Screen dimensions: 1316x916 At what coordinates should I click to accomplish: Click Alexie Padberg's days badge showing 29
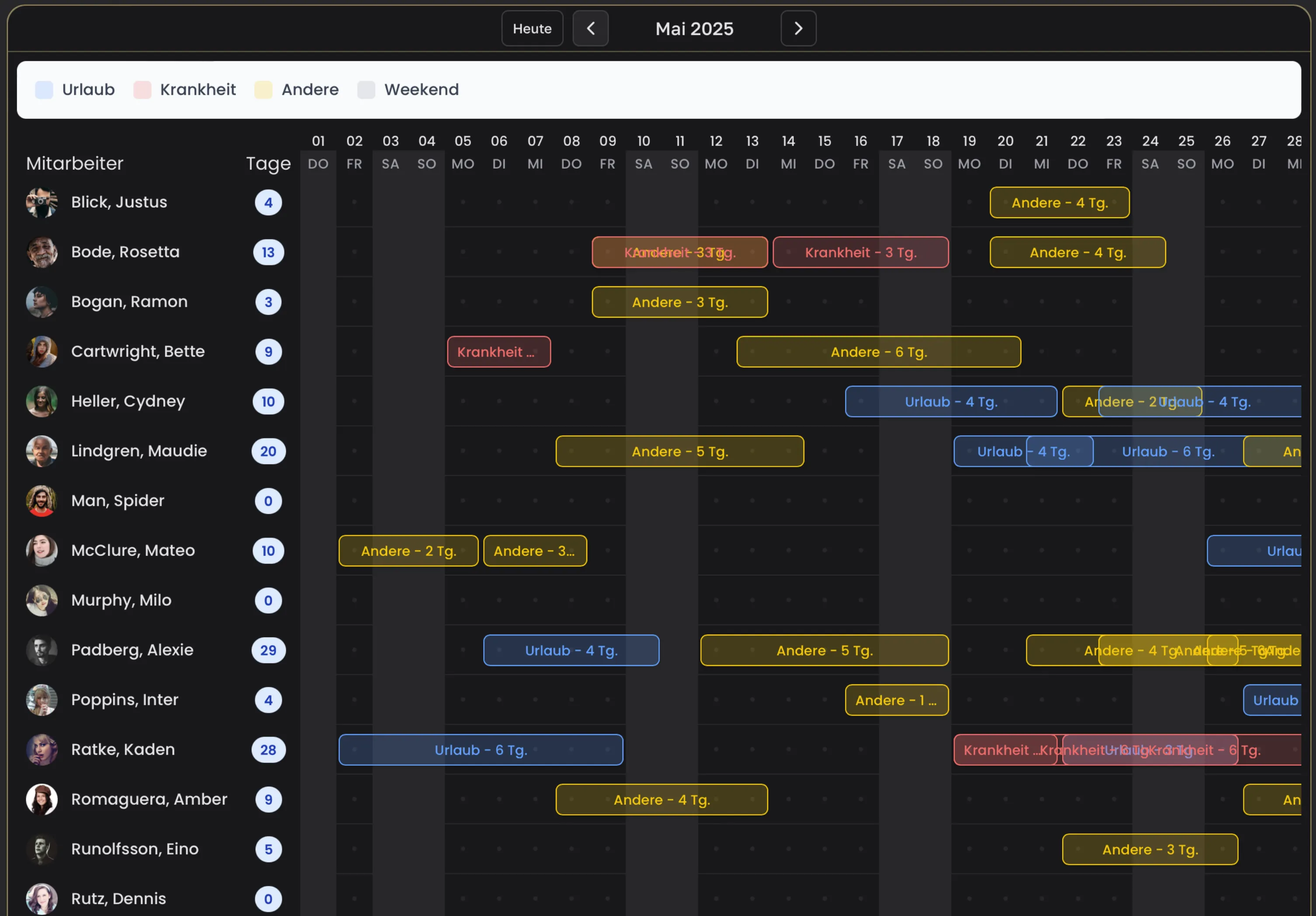268,650
